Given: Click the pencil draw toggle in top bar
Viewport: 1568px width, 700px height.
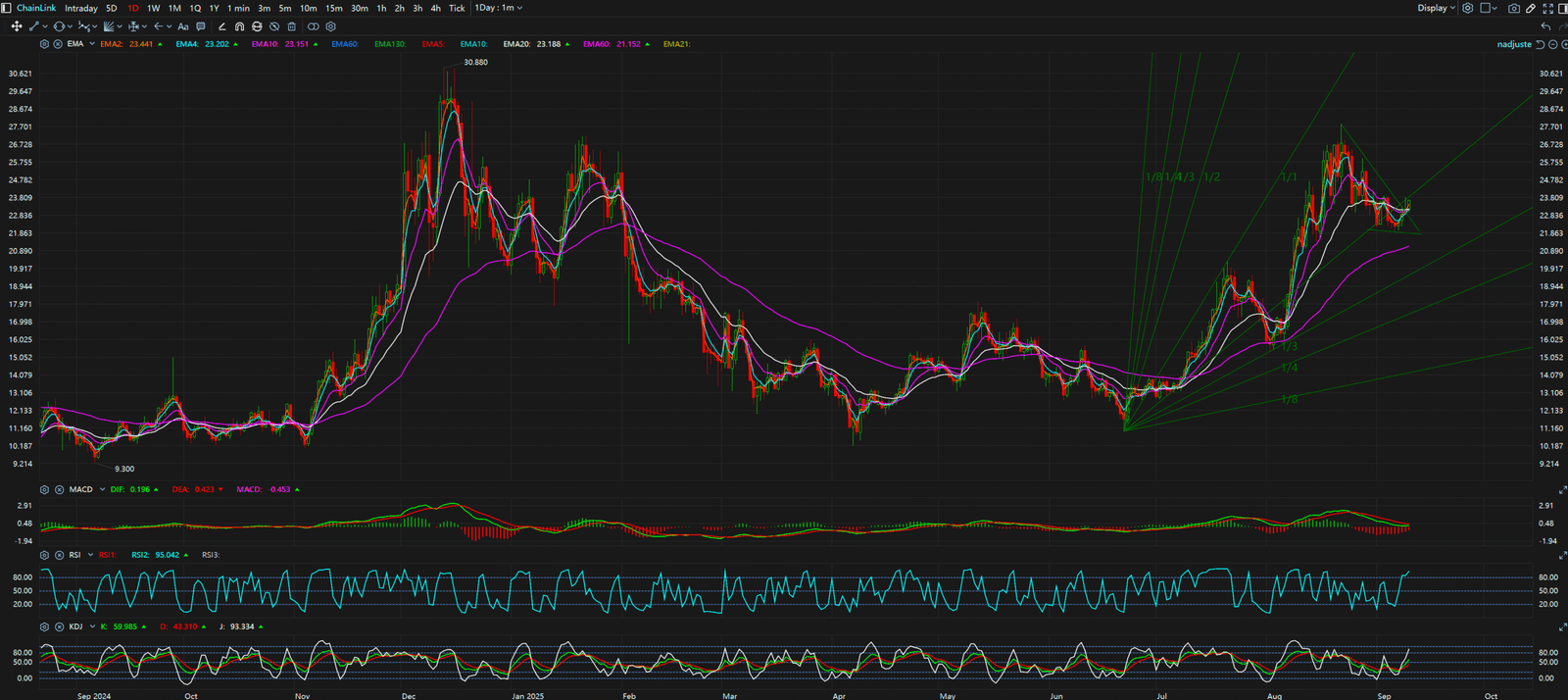Looking at the screenshot, I should click(1531, 8).
